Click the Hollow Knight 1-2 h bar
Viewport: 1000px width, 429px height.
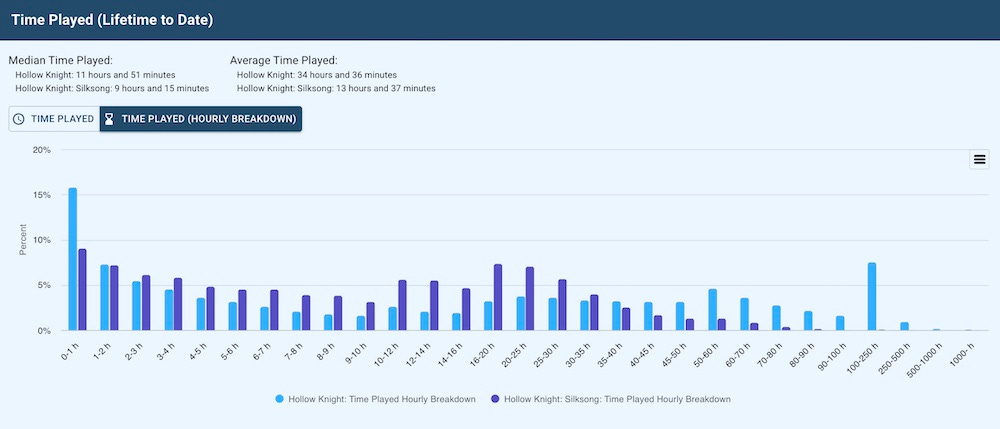105,298
